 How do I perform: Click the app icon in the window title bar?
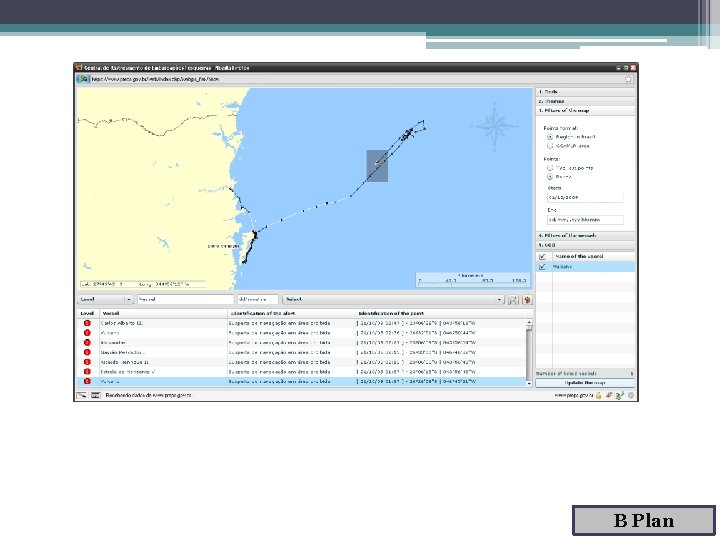pyautogui.click(x=79, y=68)
